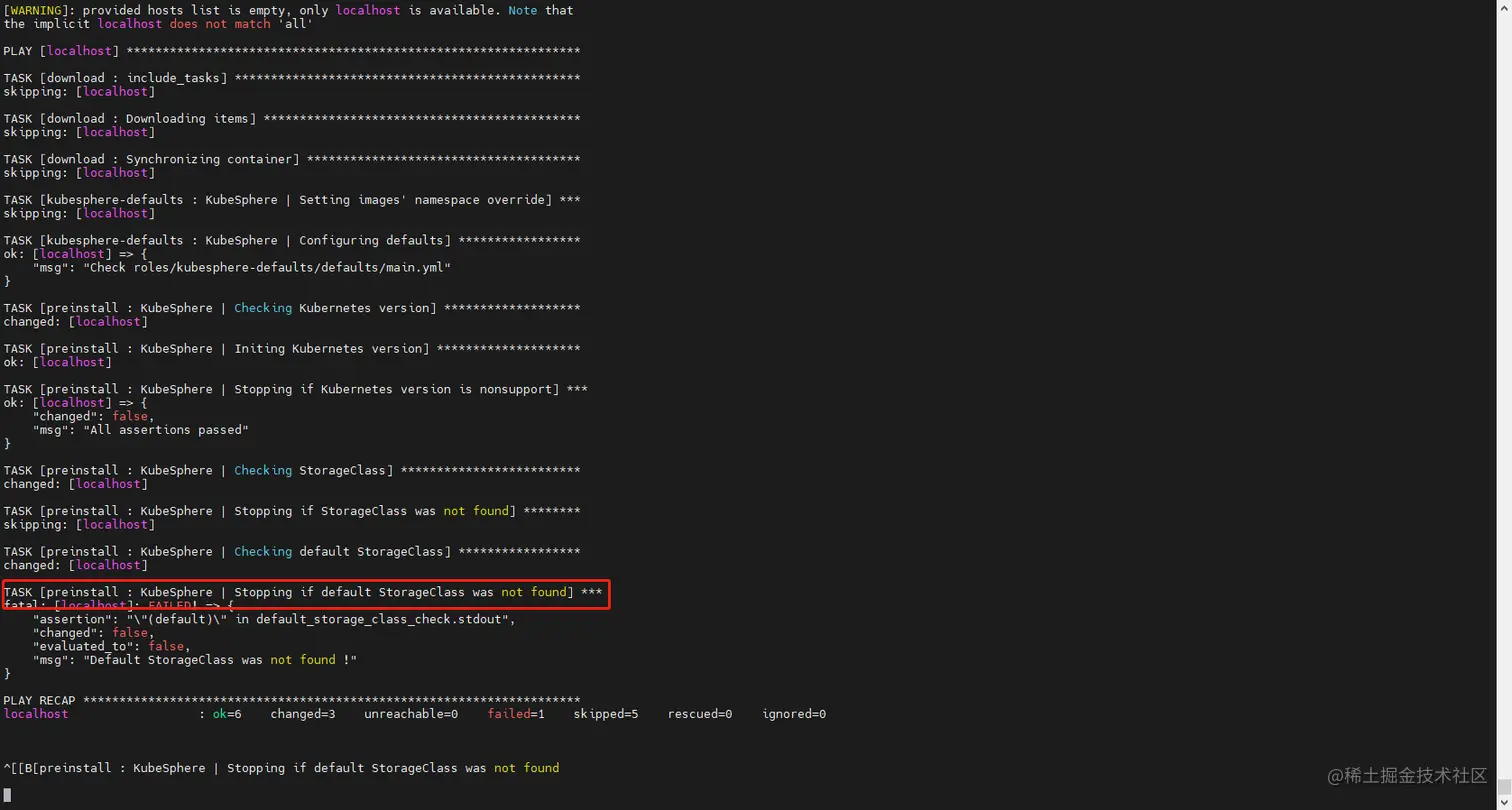This screenshot has height=810, width=1512.
Task: Click the 'fatal: [localhost]: FAILED!' line
Action: (x=119, y=606)
